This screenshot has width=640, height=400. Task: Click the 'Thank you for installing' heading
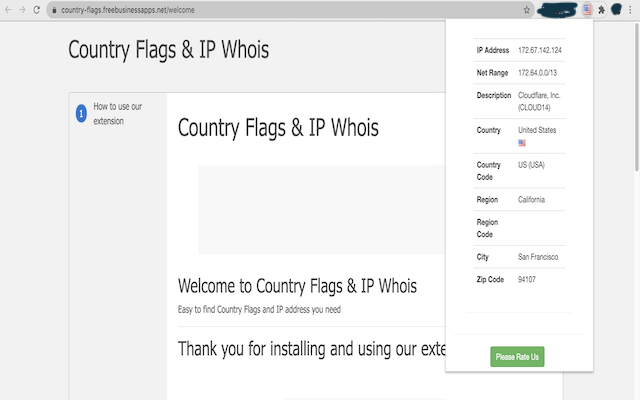312,349
